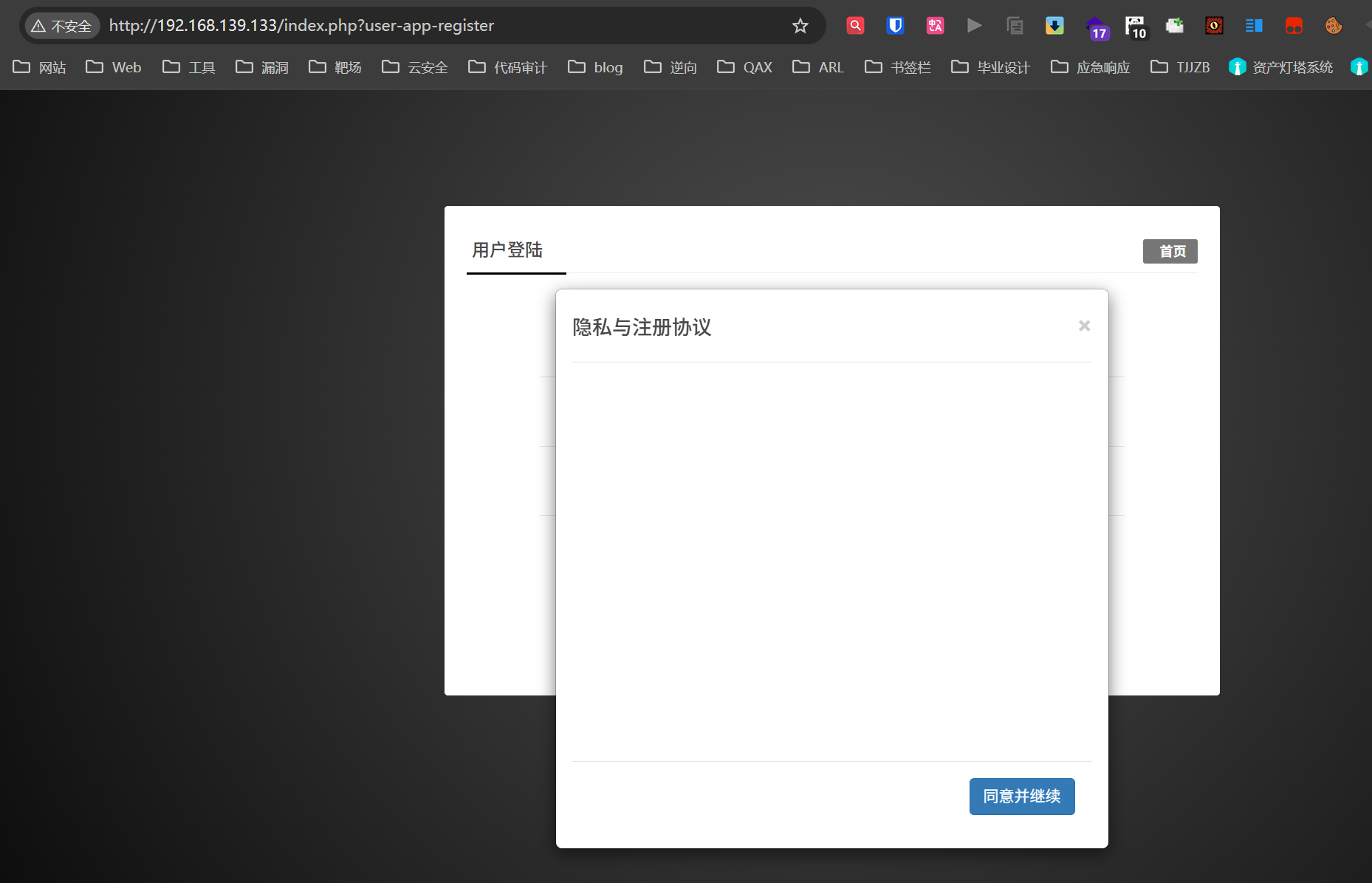This screenshot has width=1372, height=883.
Task: Open the download arrow extension icon
Action: pyautogui.click(x=1054, y=26)
